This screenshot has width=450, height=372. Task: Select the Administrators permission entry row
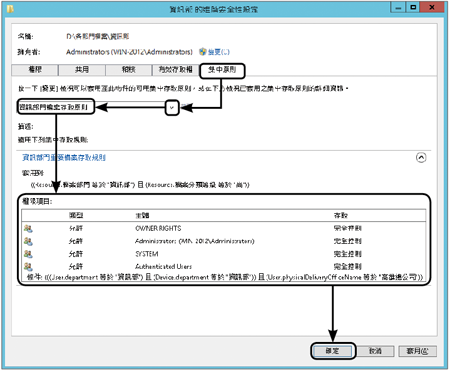[224, 241]
